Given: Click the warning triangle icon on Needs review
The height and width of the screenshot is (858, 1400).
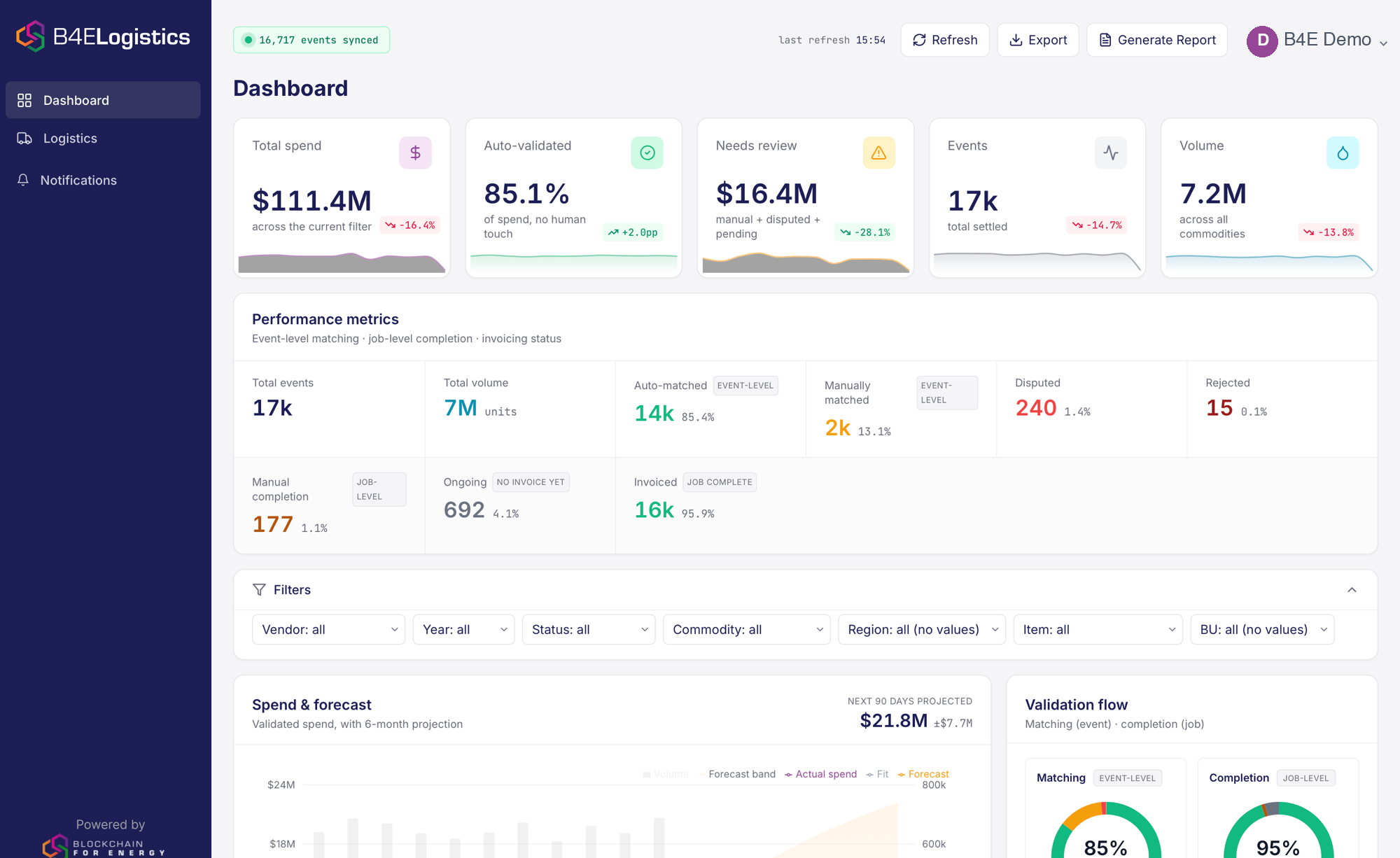Looking at the screenshot, I should (878, 153).
